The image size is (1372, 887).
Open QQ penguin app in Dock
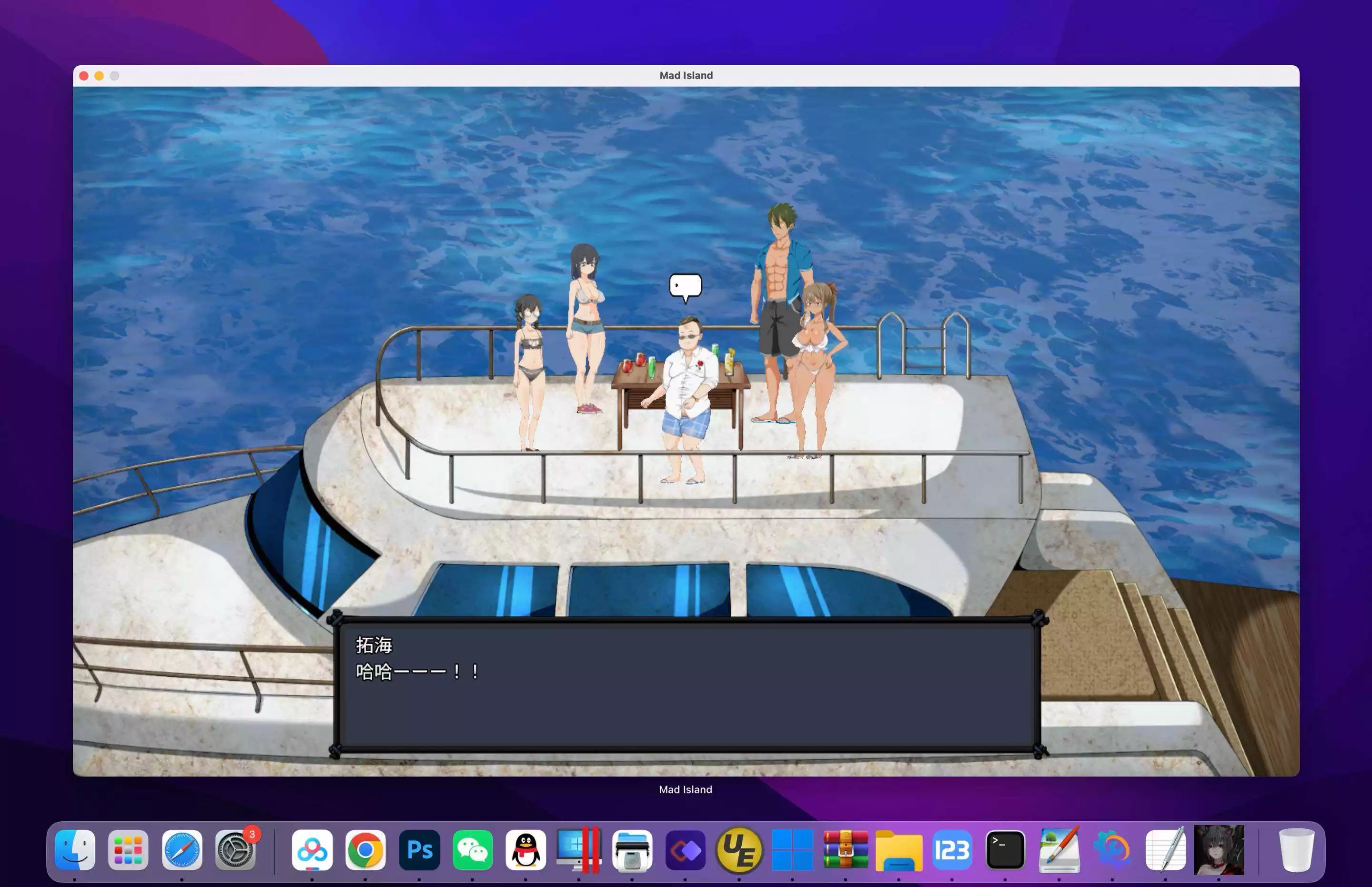(526, 850)
